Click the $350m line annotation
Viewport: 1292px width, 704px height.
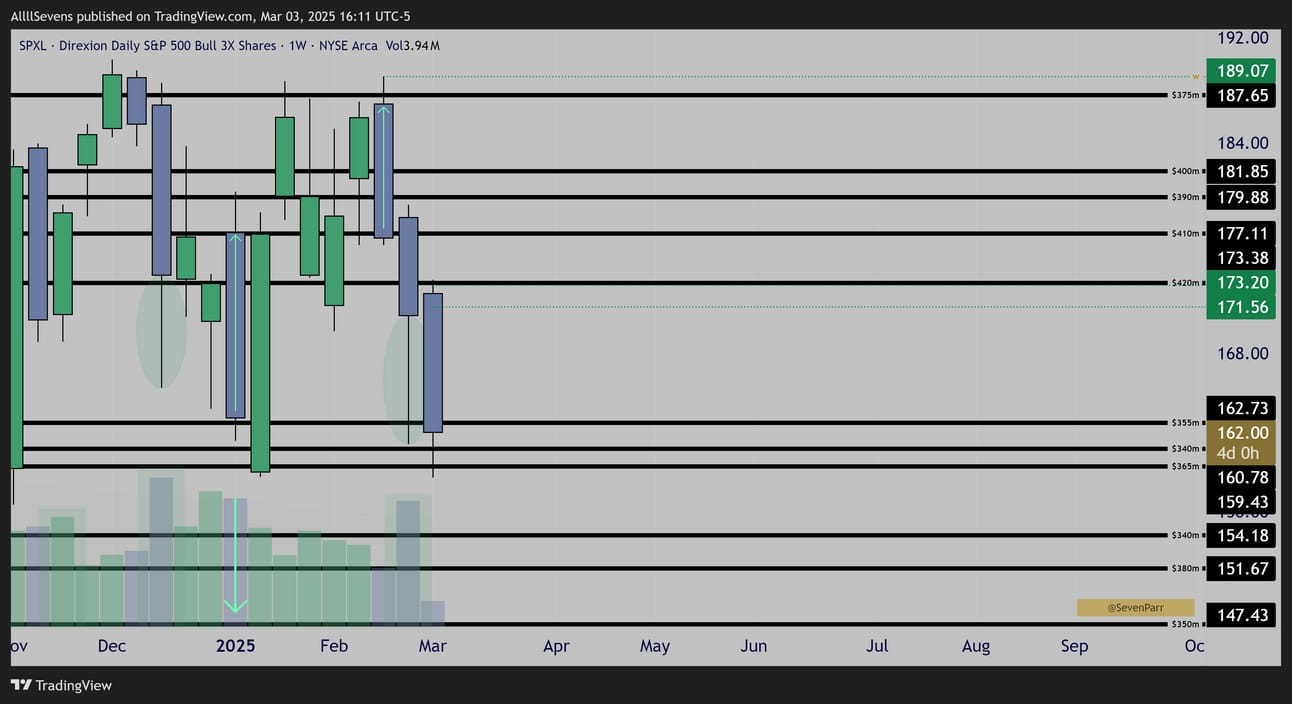coord(1184,624)
